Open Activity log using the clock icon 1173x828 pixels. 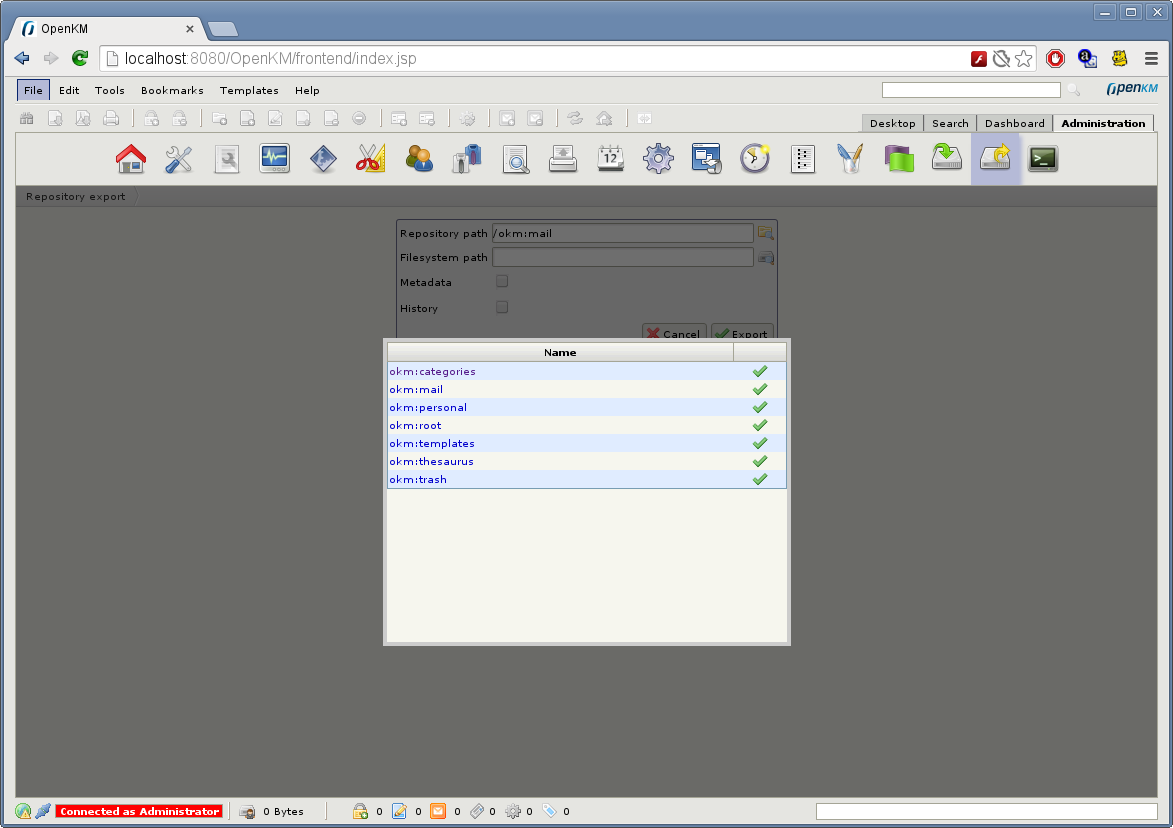pyautogui.click(x=754, y=158)
